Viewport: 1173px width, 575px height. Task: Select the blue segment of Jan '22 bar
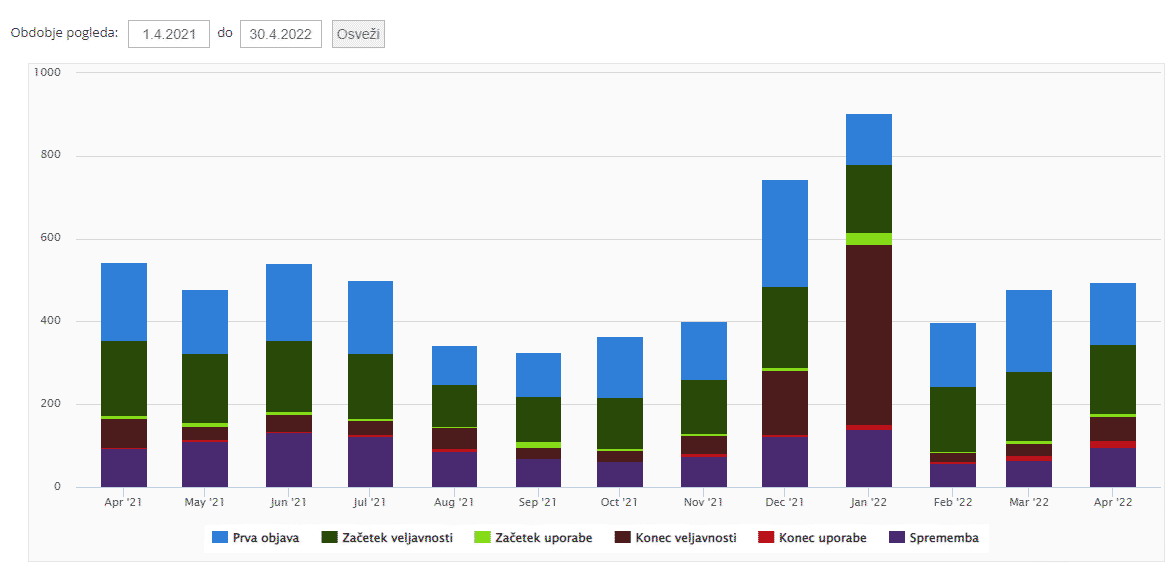pos(868,139)
